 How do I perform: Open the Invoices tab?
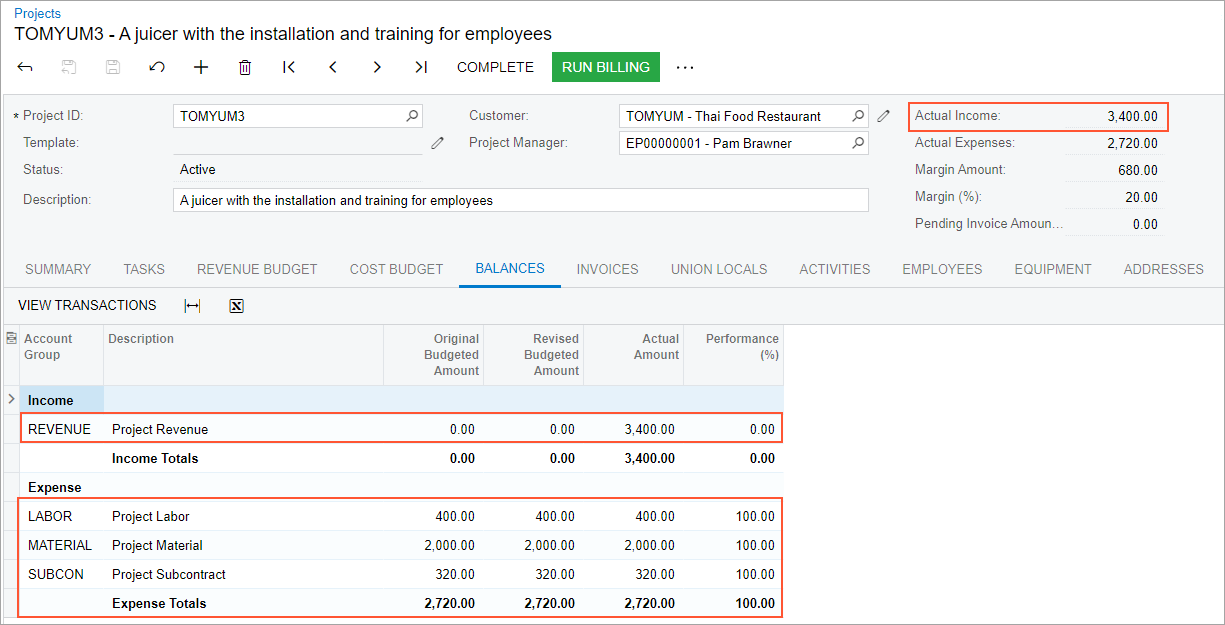click(x=607, y=269)
